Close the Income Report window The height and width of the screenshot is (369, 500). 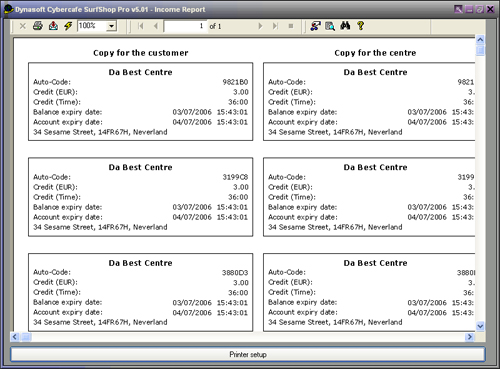coord(490,9)
